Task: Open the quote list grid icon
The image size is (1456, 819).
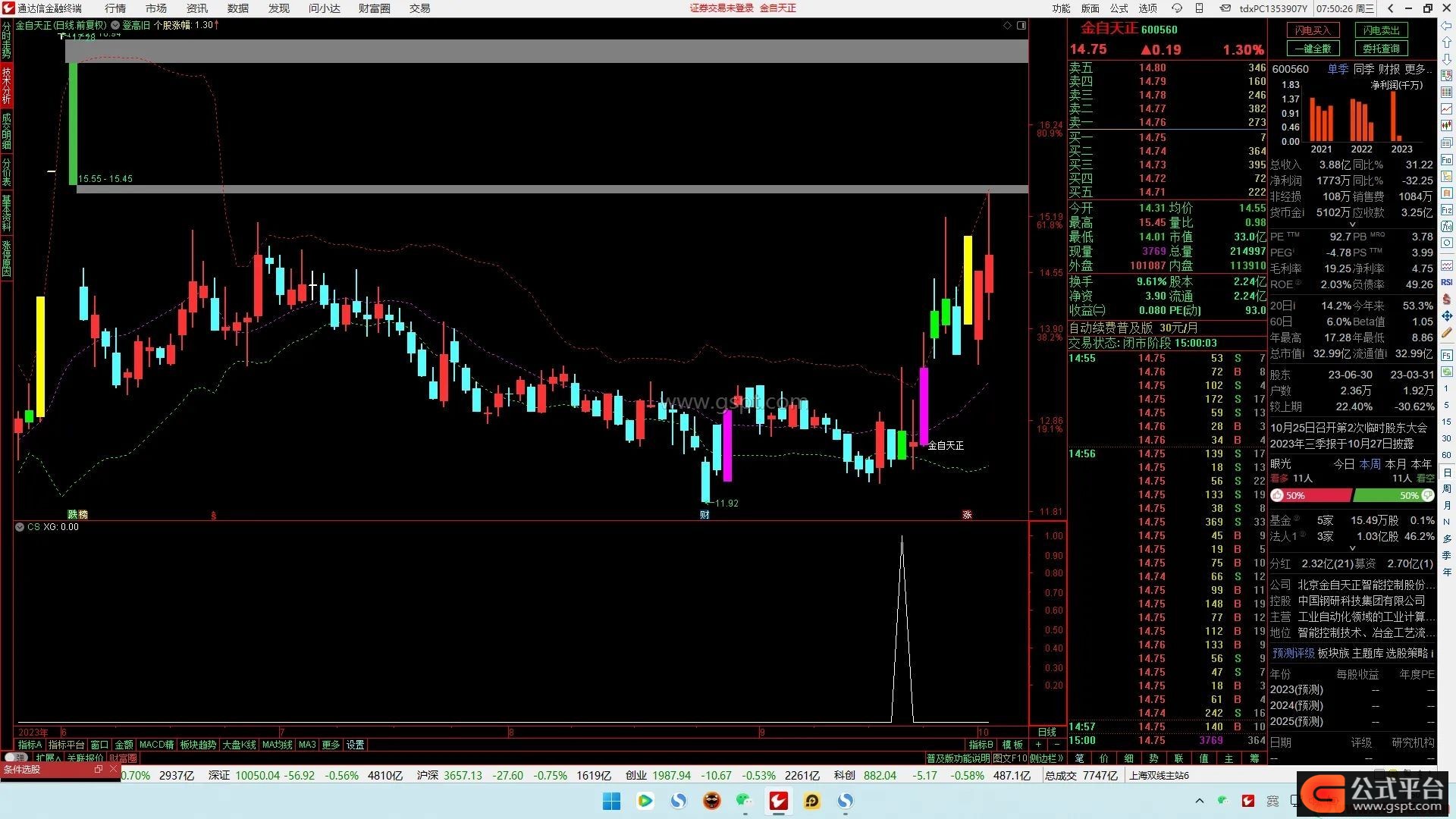Action: (x=1447, y=93)
